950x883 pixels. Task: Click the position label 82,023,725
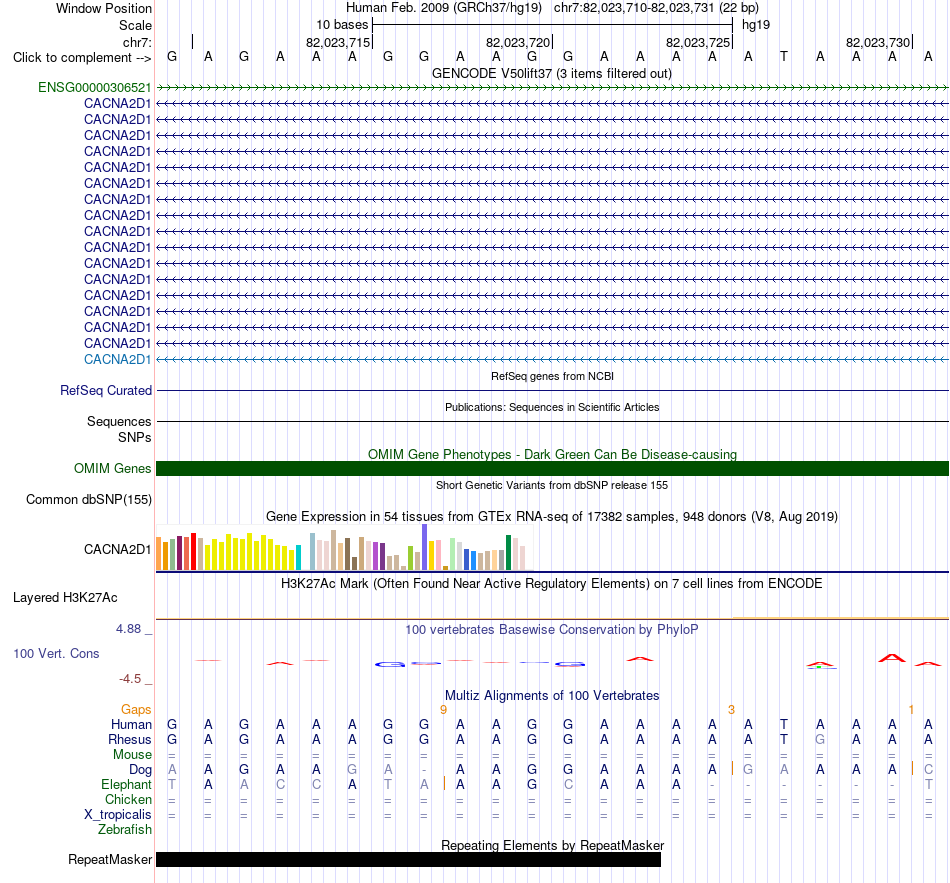(698, 42)
